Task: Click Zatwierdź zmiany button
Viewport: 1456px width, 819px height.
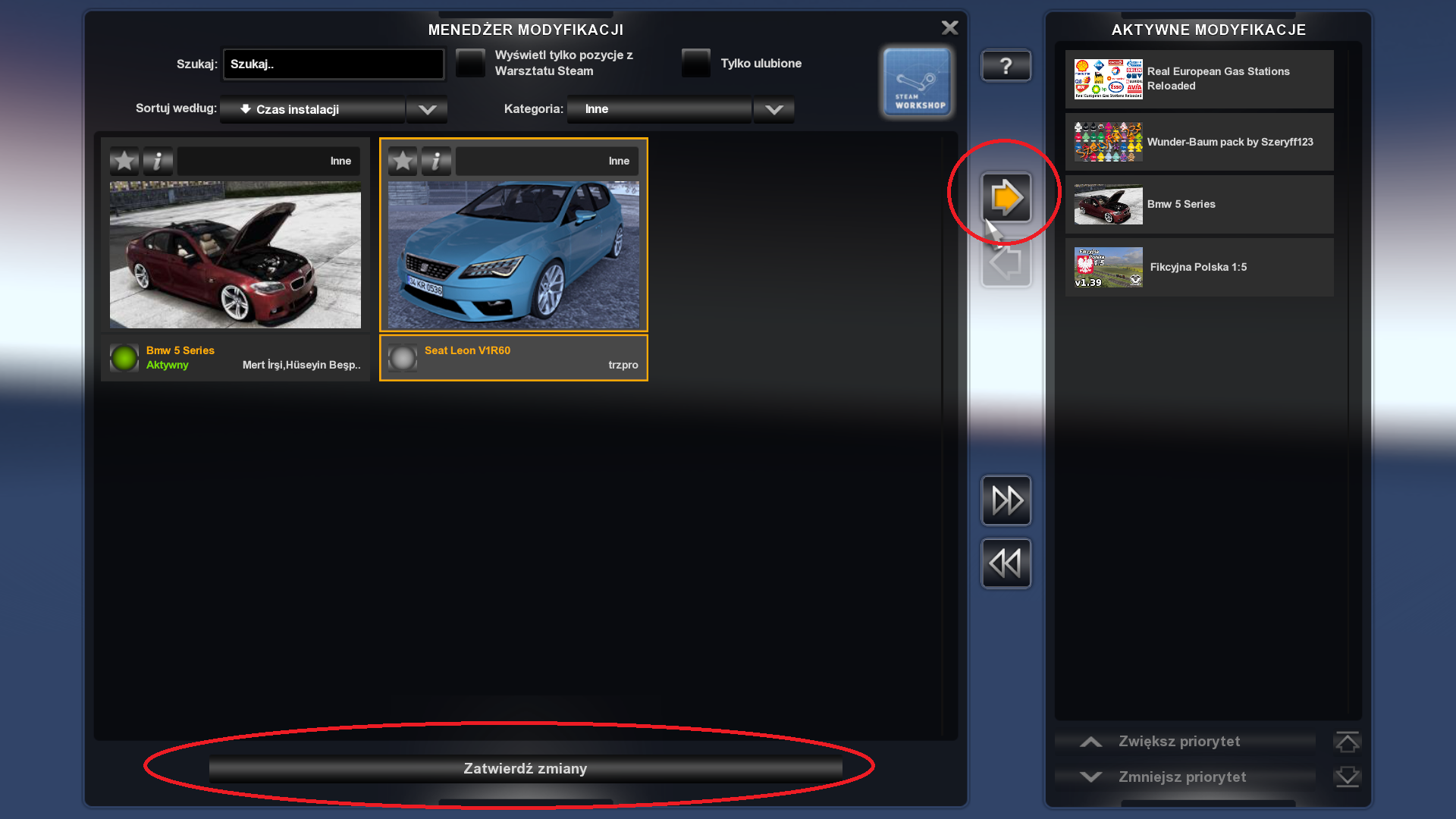Action: click(526, 769)
